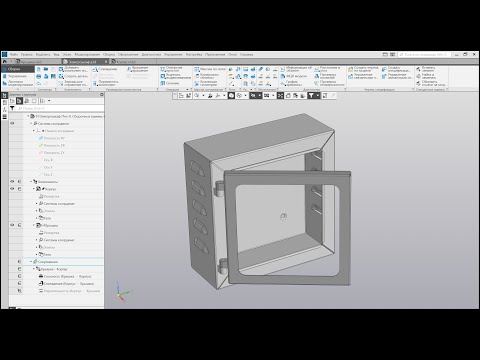This screenshot has width=480, height=360.
Task: Open the Диагностика menu
Action: pos(151,54)
